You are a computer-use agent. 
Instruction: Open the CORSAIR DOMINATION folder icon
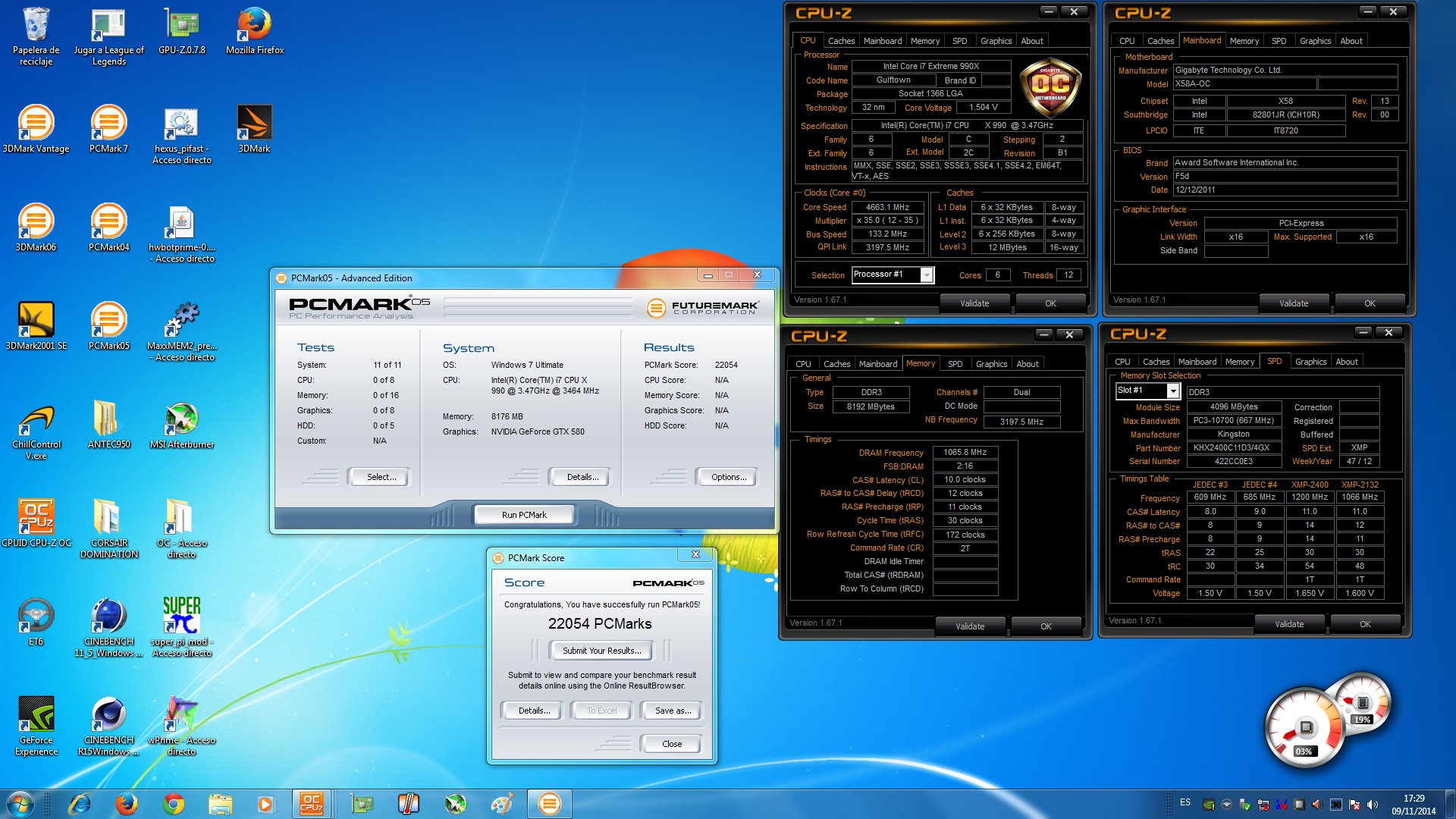pos(108,529)
